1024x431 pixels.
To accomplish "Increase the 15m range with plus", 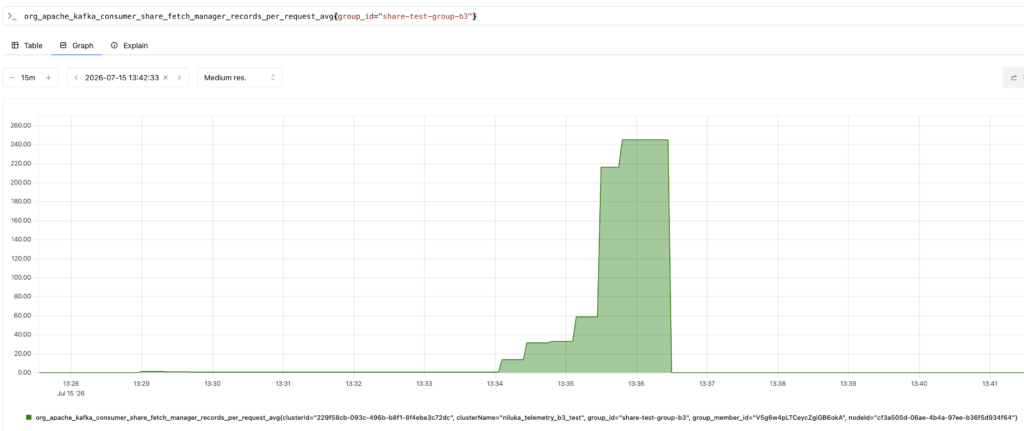I will coord(48,78).
